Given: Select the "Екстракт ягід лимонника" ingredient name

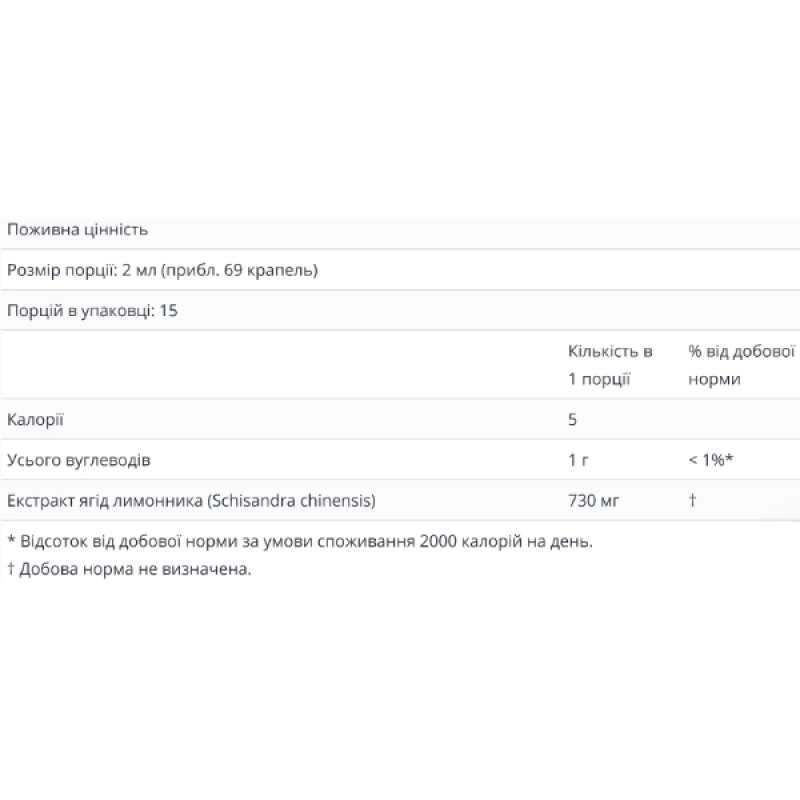Looking at the screenshot, I should (x=102, y=500).
